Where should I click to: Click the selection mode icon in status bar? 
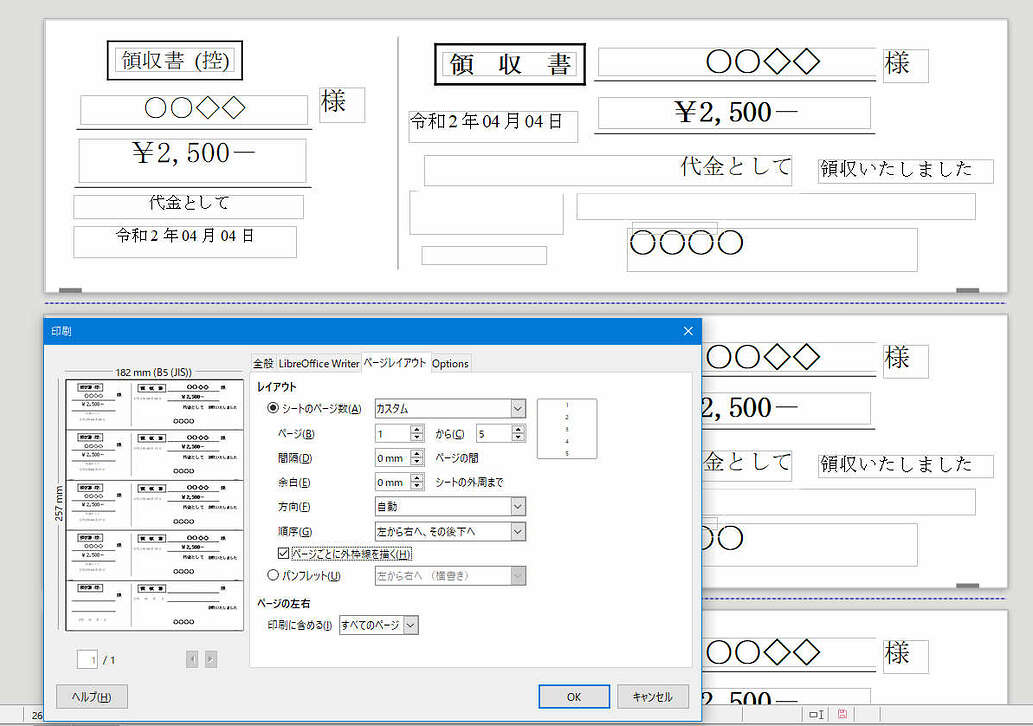click(816, 714)
